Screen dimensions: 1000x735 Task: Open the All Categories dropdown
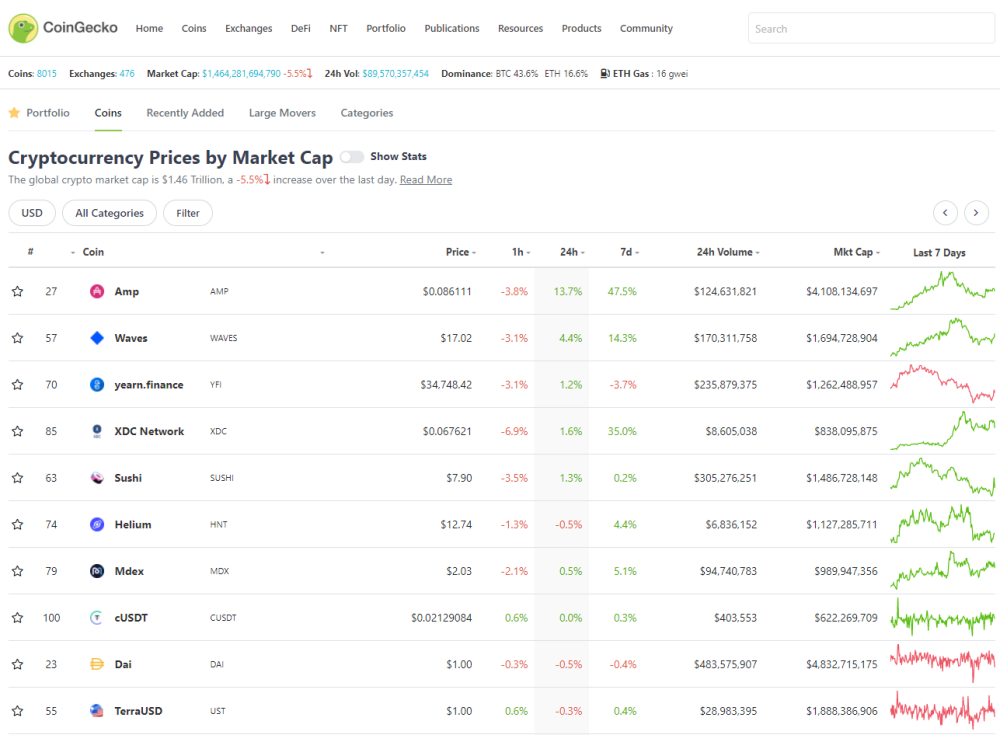(109, 213)
